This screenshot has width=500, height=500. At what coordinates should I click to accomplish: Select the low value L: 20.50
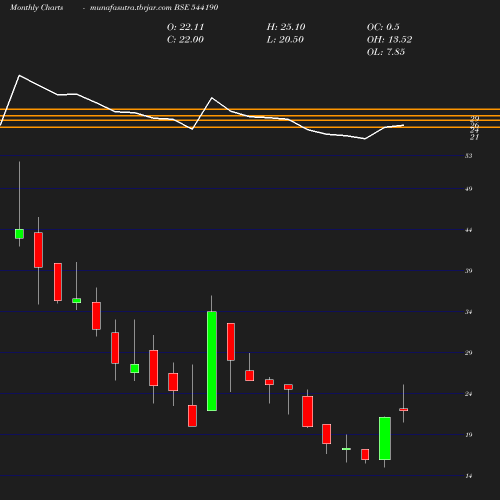(285, 40)
